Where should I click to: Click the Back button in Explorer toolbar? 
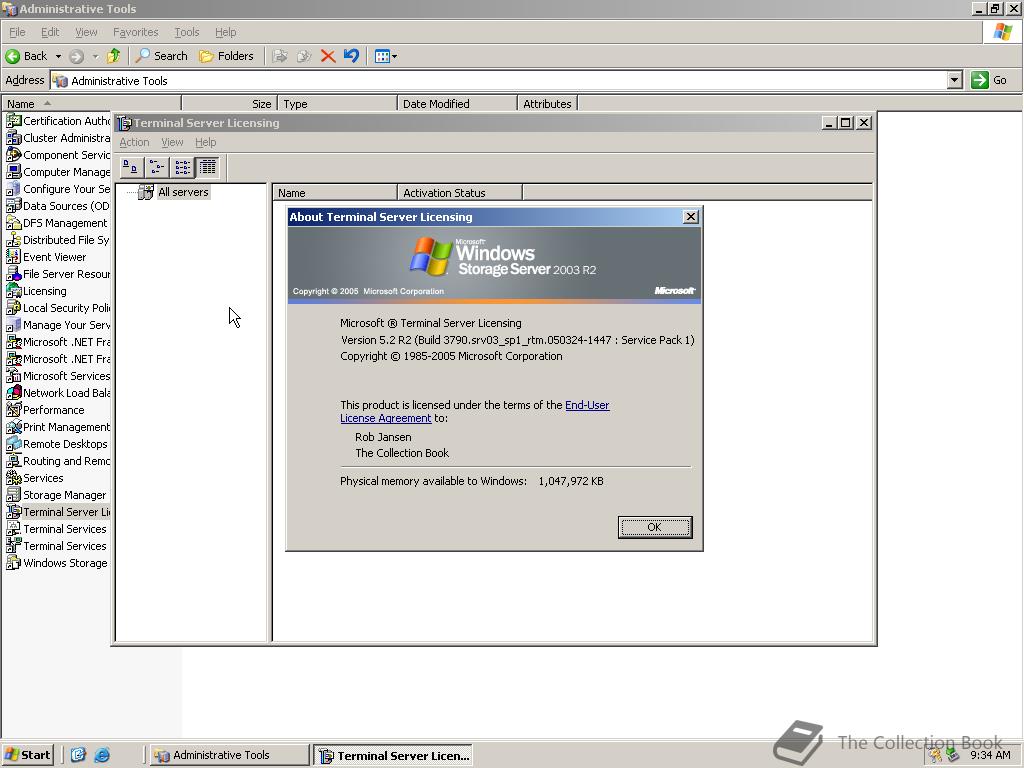pos(27,56)
